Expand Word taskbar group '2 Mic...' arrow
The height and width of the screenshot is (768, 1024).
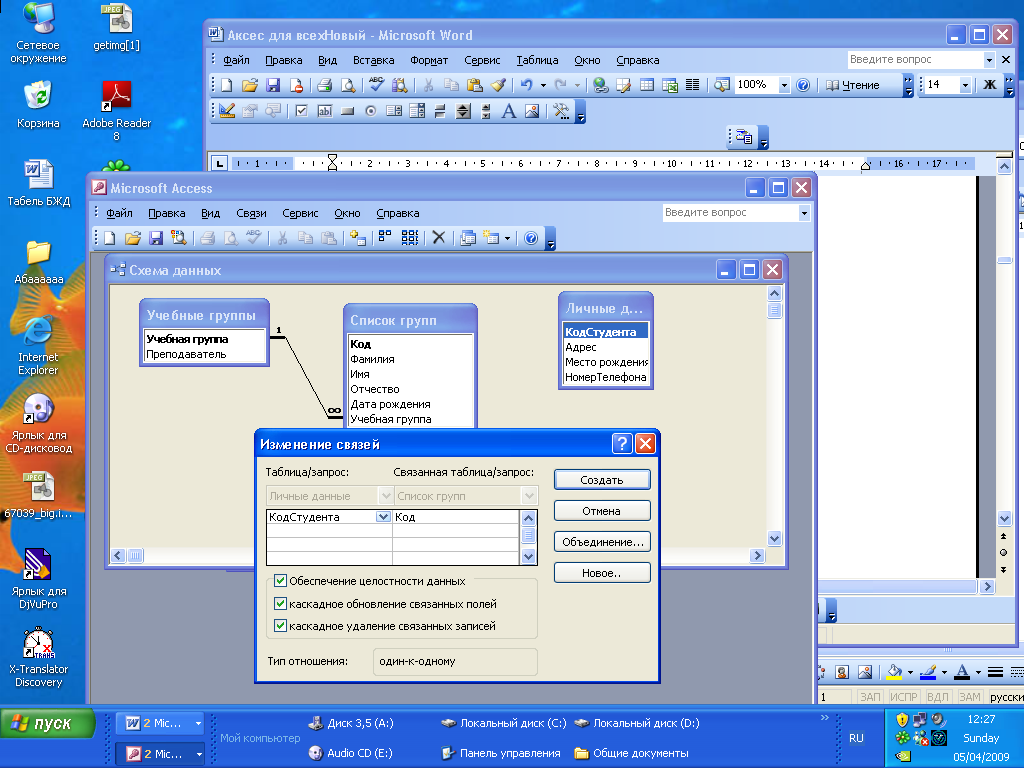click(198, 723)
